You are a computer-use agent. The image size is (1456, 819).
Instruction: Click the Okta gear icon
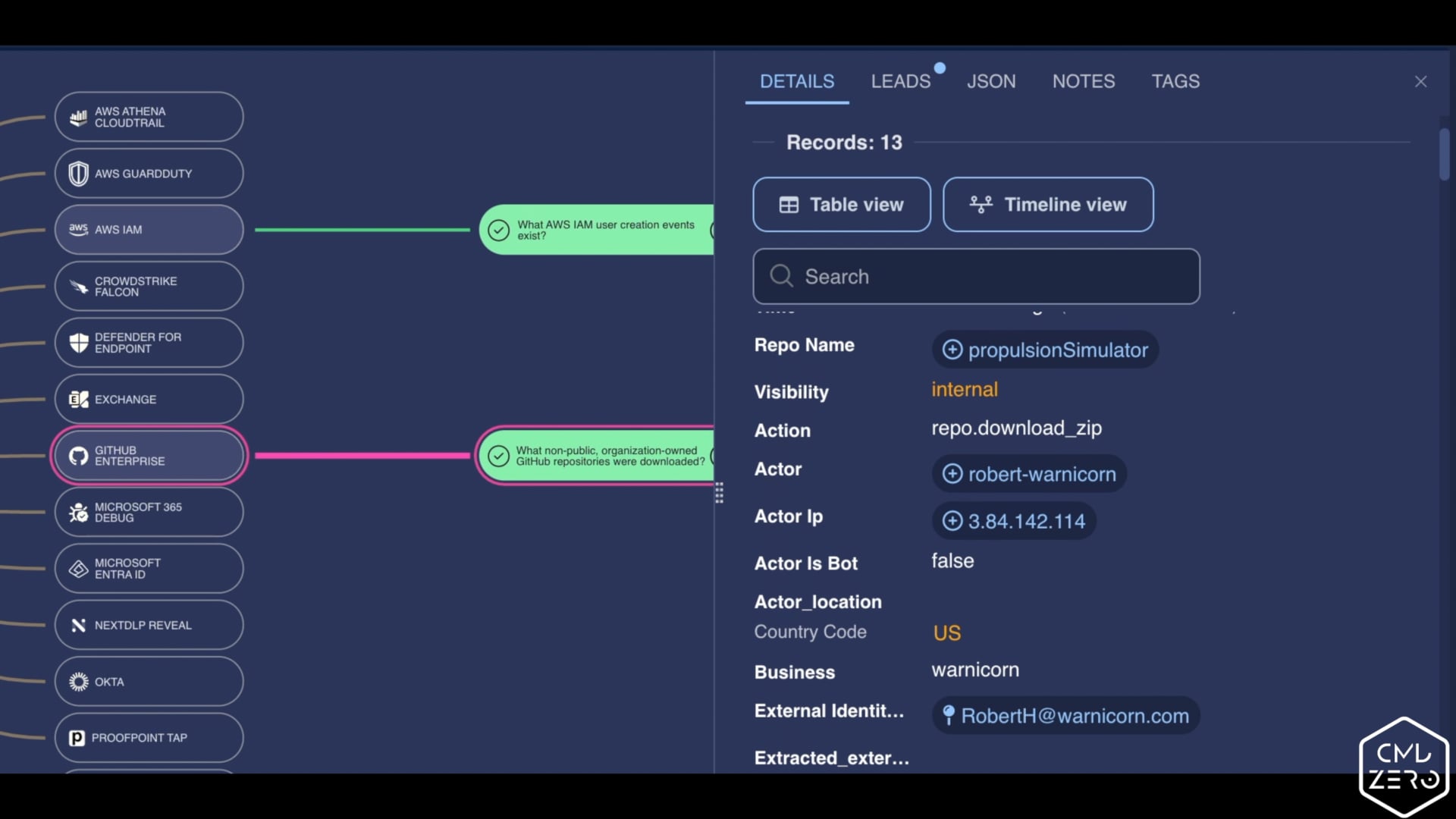(x=78, y=682)
